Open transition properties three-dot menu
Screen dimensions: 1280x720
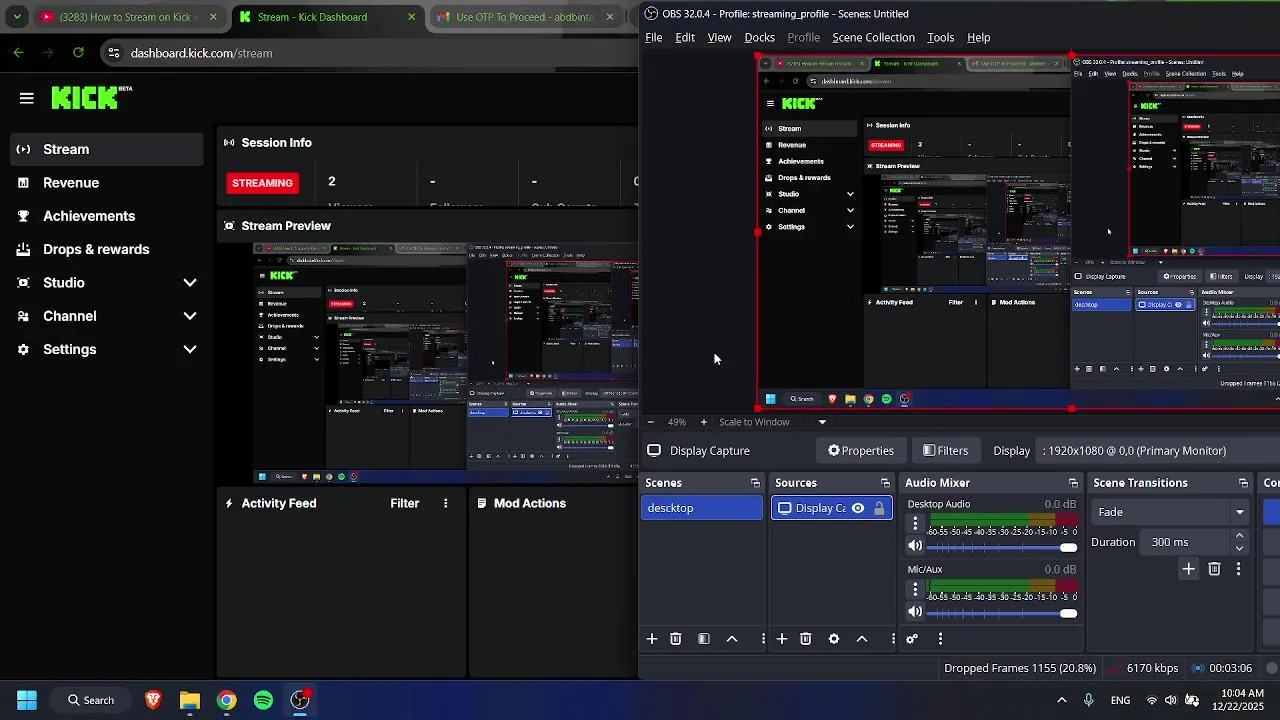[1238, 569]
